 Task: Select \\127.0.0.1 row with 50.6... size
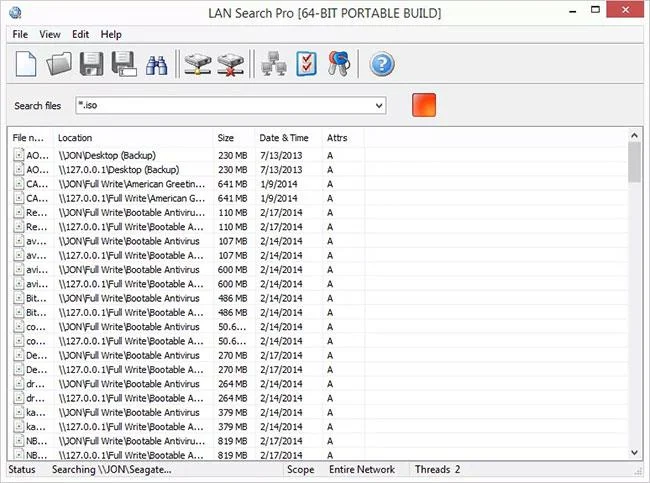click(x=318, y=341)
